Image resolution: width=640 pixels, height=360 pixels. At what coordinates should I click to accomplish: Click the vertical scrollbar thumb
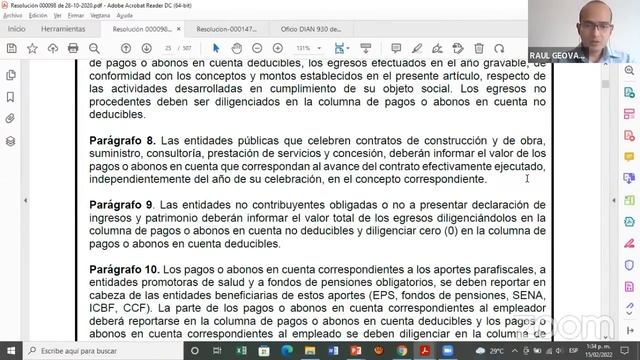tap(605, 84)
